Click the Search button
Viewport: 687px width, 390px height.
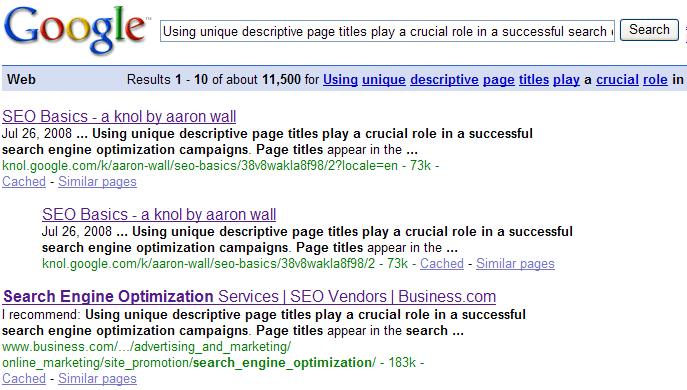click(649, 30)
